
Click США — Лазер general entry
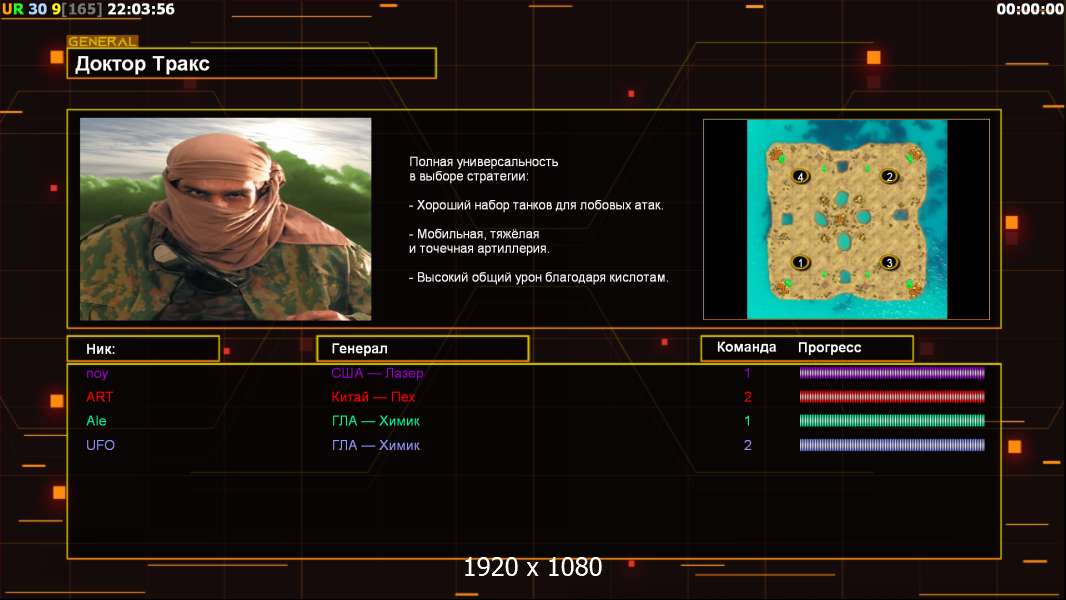pos(377,373)
